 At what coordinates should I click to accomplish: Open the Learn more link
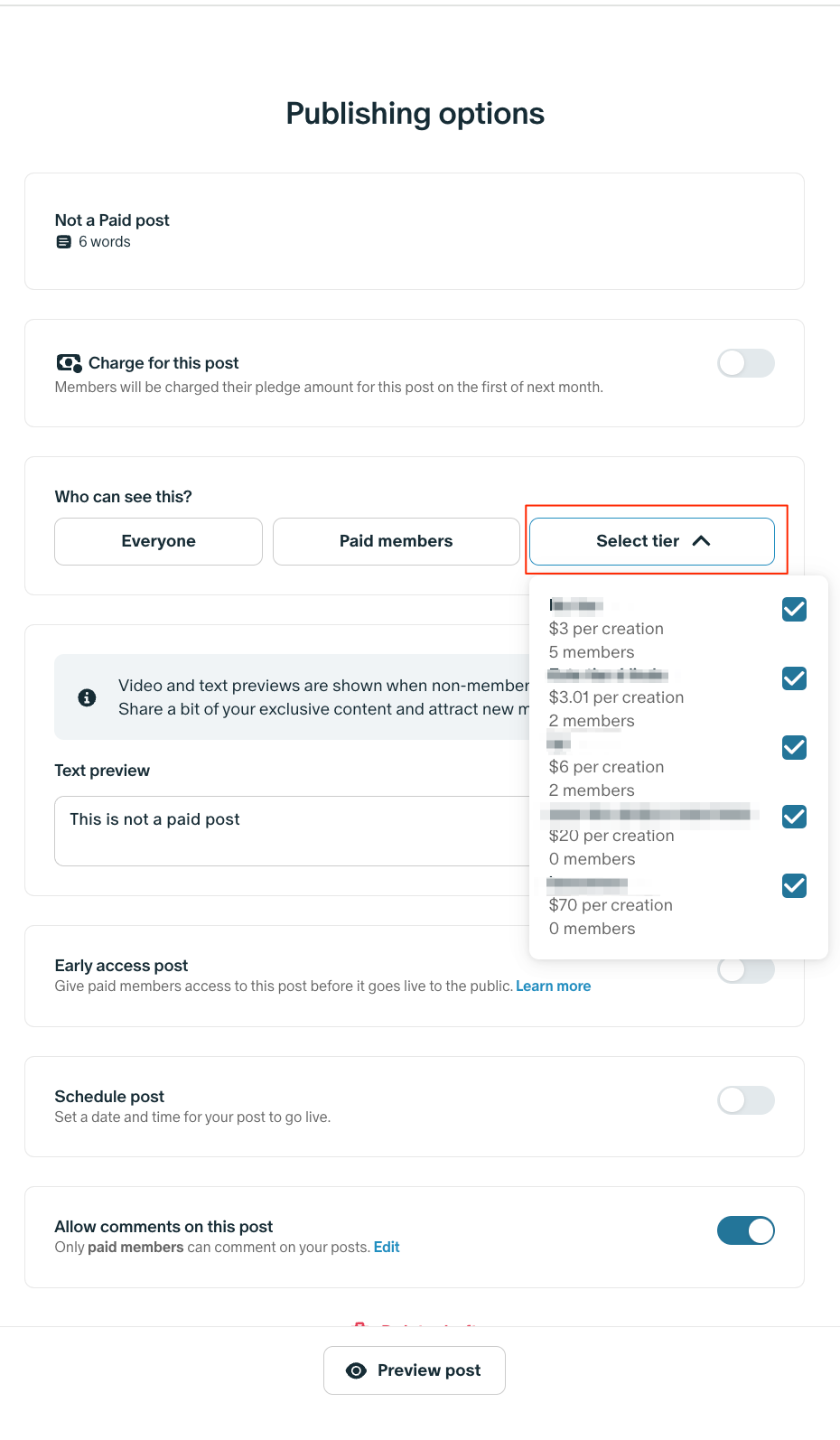[553, 986]
